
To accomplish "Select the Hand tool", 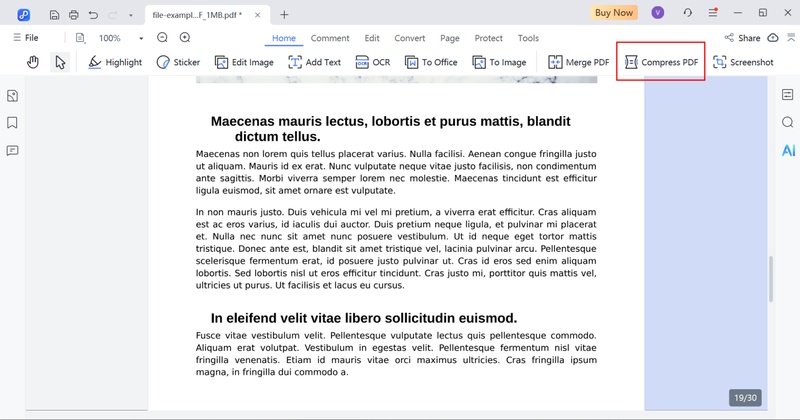I will [33, 62].
